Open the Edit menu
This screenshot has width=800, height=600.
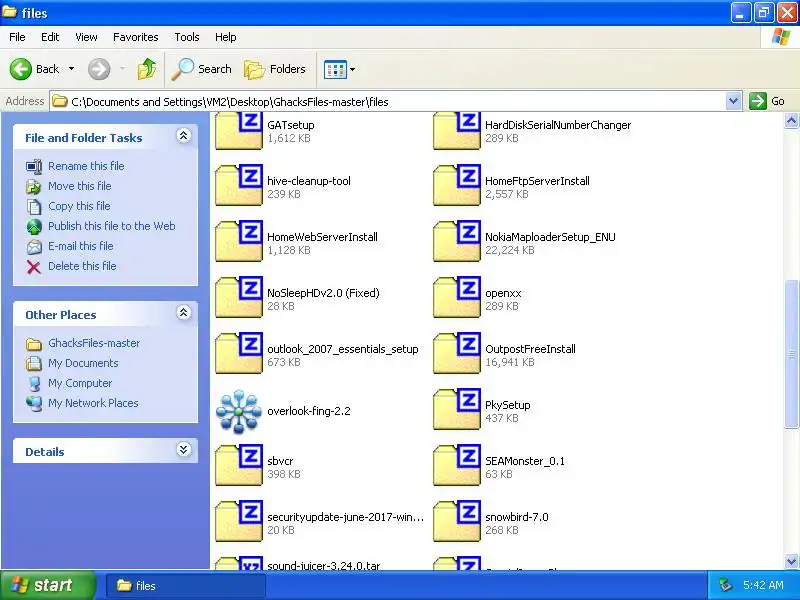(x=50, y=37)
